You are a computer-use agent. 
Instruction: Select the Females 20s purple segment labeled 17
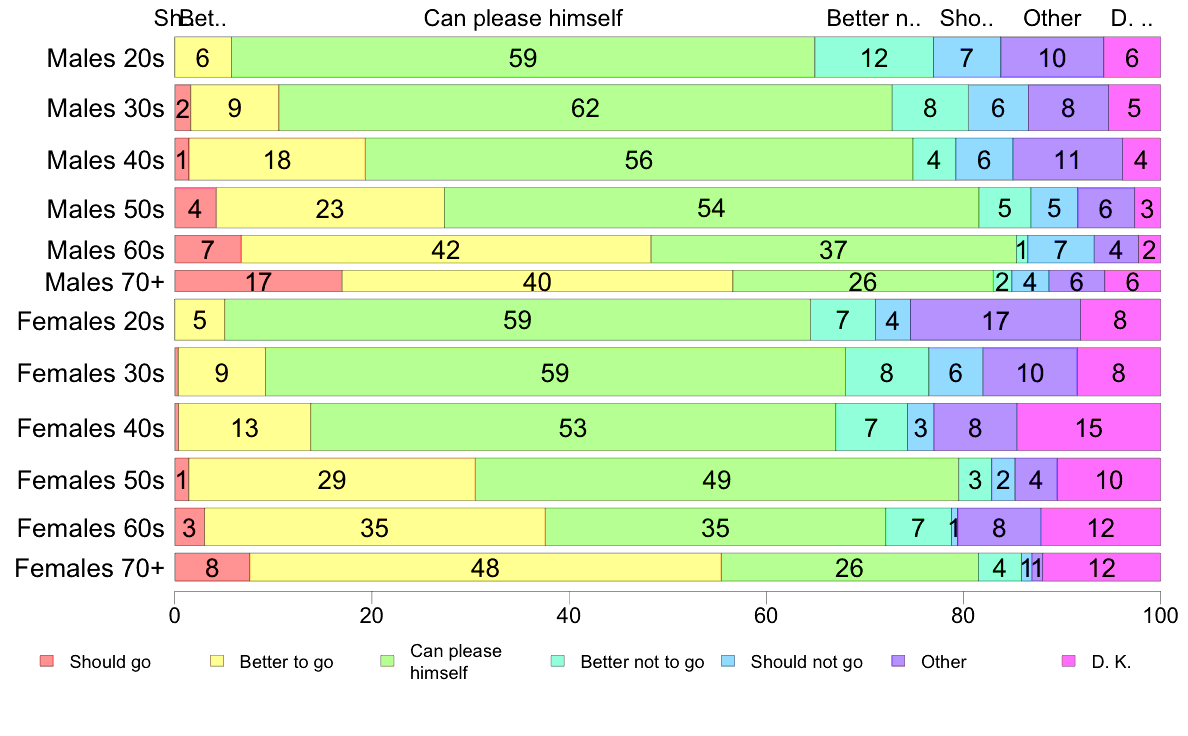point(996,320)
